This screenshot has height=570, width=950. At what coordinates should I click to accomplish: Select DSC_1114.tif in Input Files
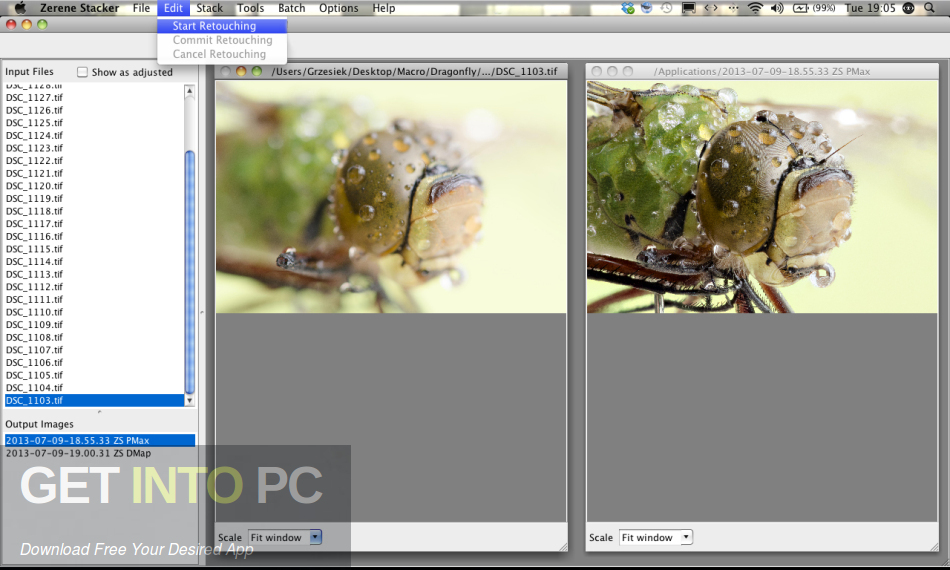tap(95, 261)
